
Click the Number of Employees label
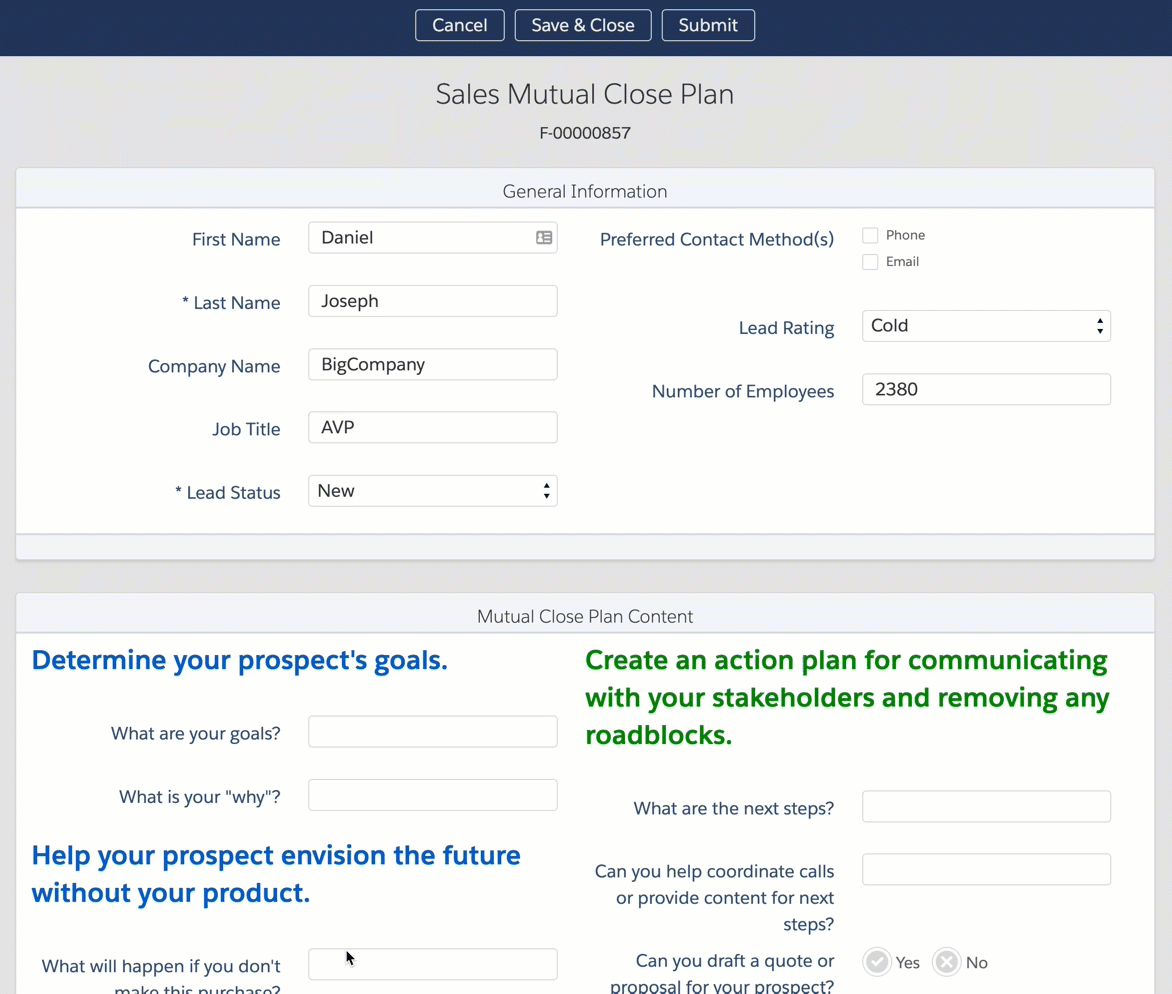[x=743, y=392]
